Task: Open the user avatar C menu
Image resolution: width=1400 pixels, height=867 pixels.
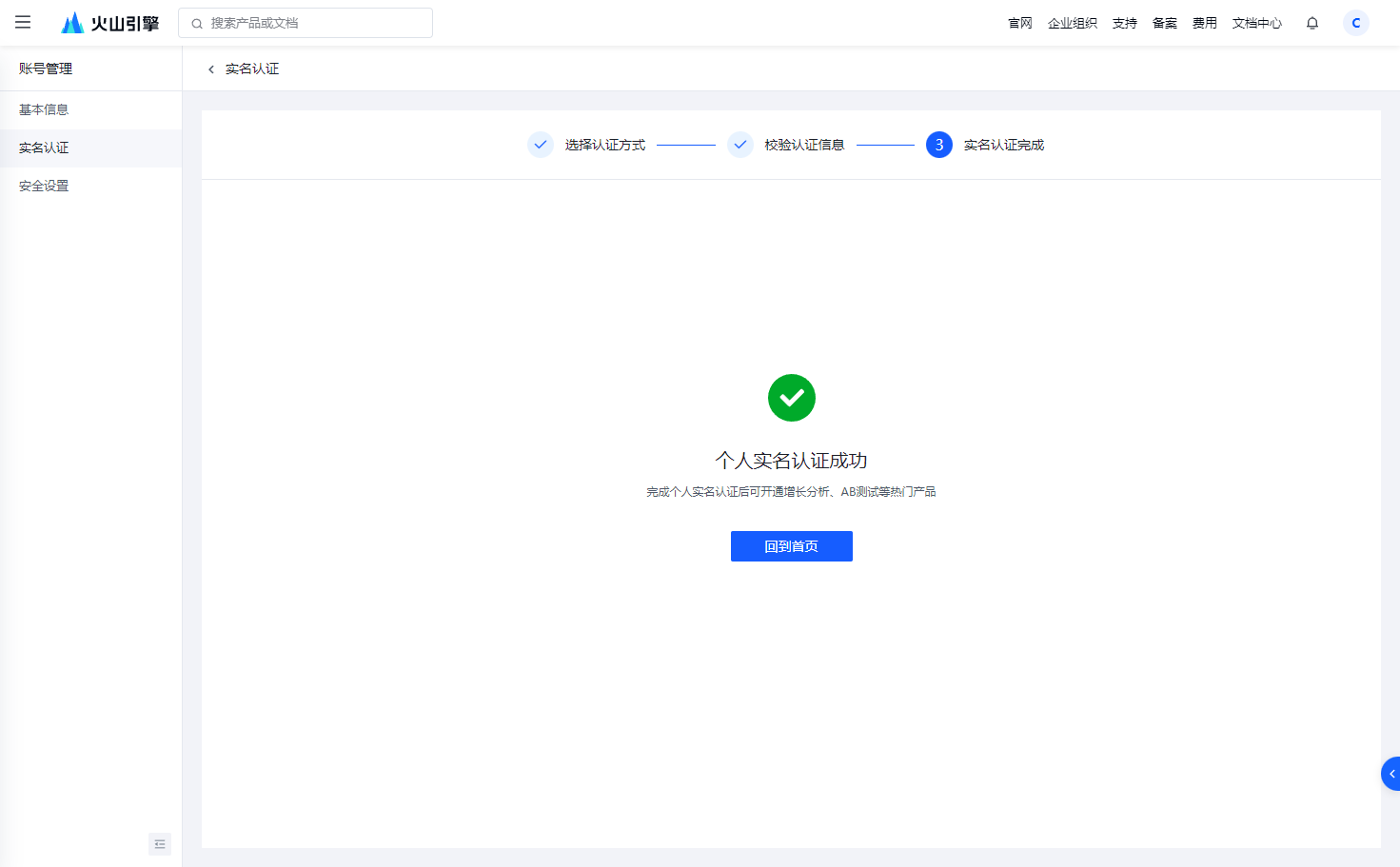Action: point(1356,23)
